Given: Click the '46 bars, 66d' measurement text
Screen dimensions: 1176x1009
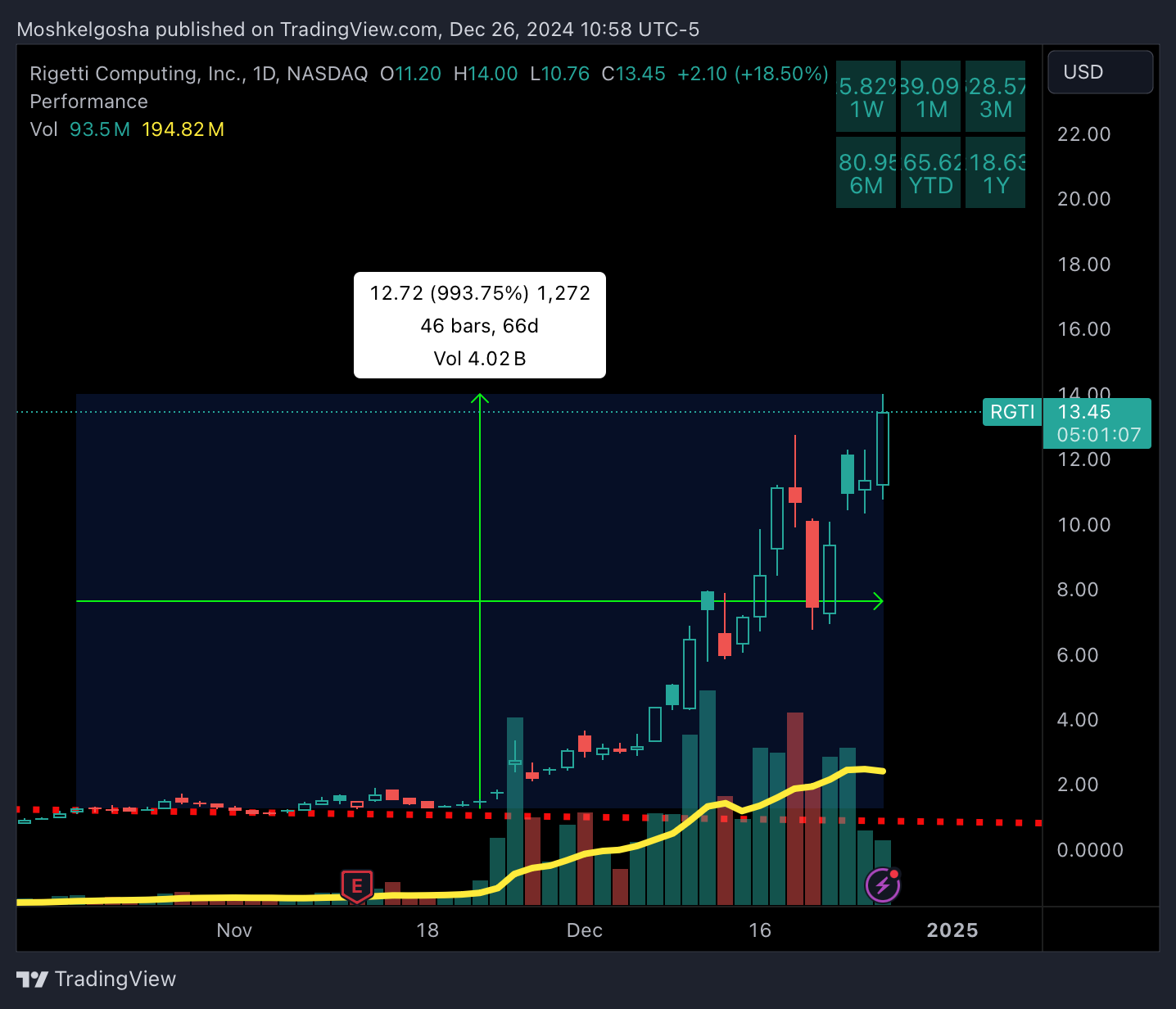Looking at the screenshot, I should [480, 326].
